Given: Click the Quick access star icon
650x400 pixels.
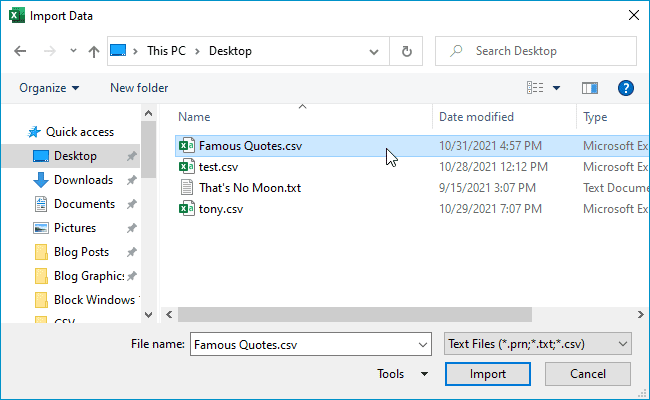Looking at the screenshot, I should coord(34,132).
